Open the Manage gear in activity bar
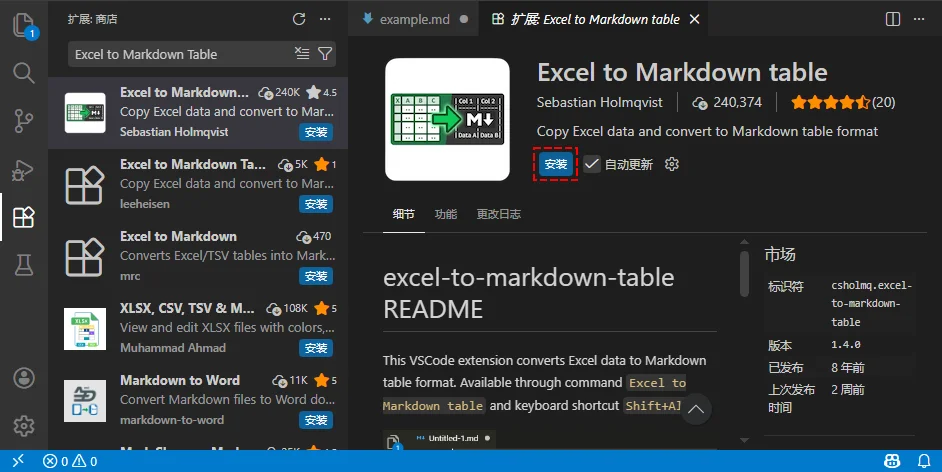The image size is (942, 472). coord(24,426)
